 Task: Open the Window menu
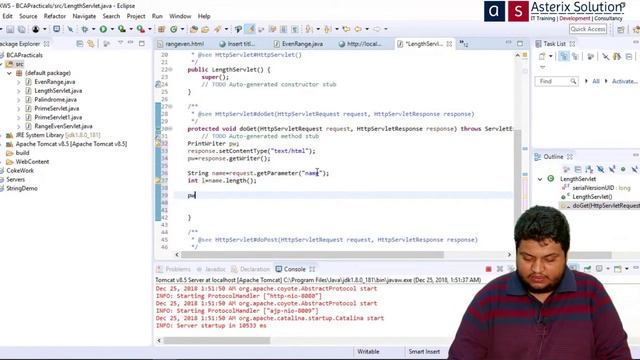tap(180, 16)
